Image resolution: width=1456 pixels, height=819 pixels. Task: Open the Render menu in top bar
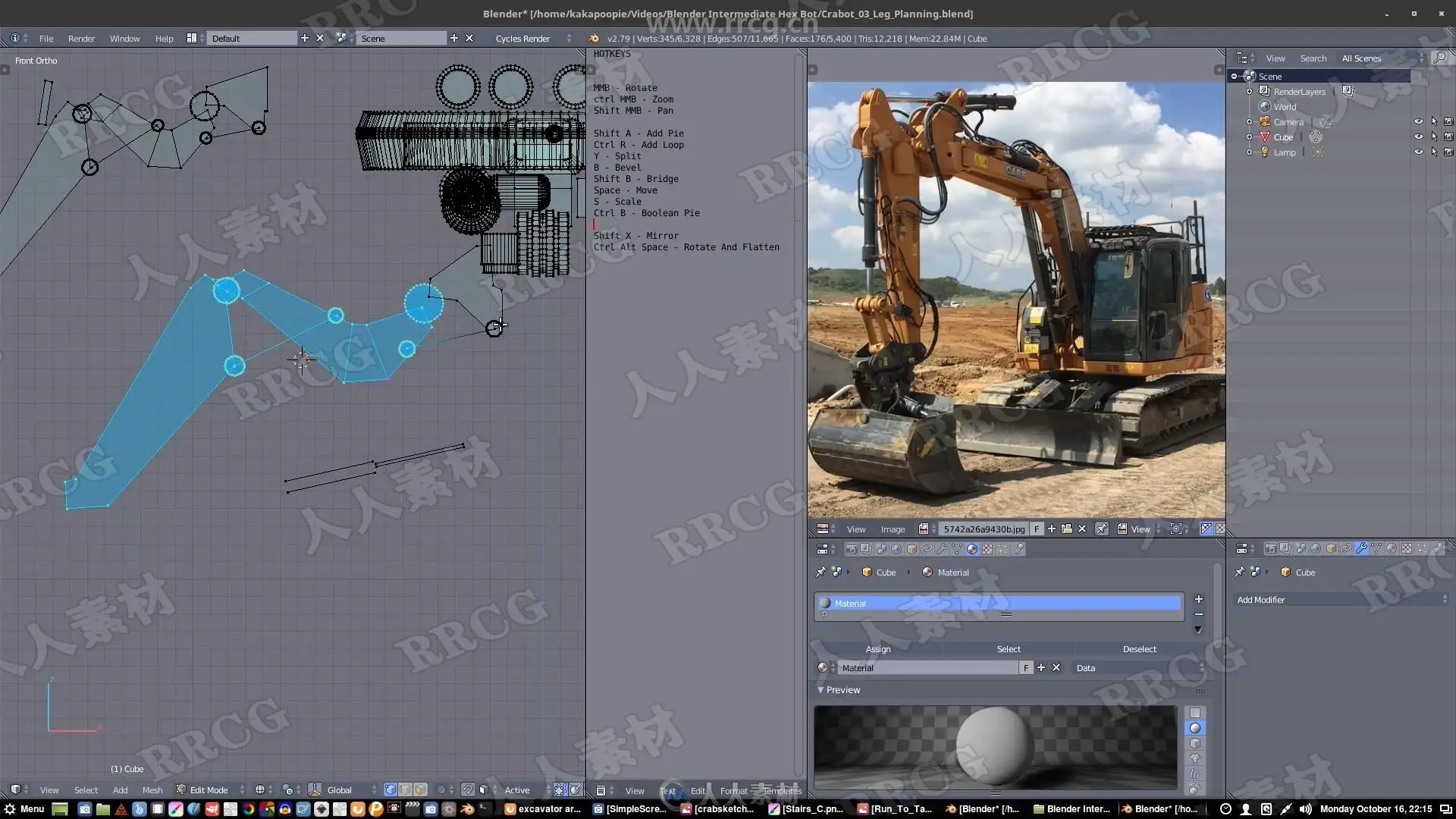81,38
